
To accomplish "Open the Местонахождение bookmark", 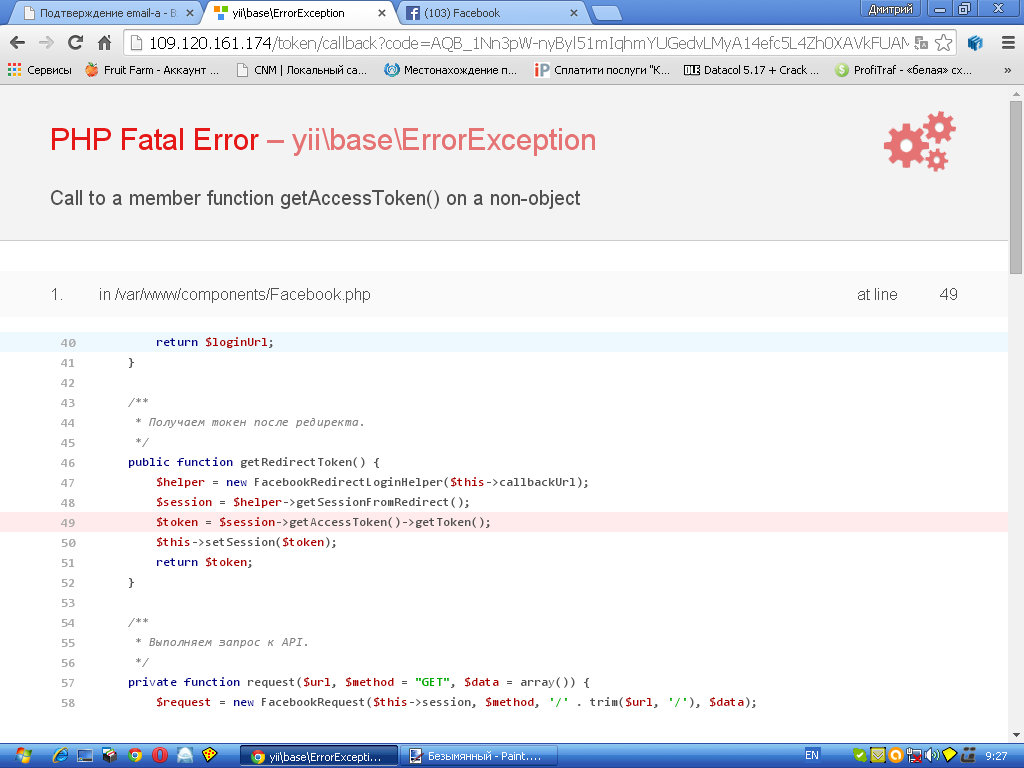I will point(451,70).
